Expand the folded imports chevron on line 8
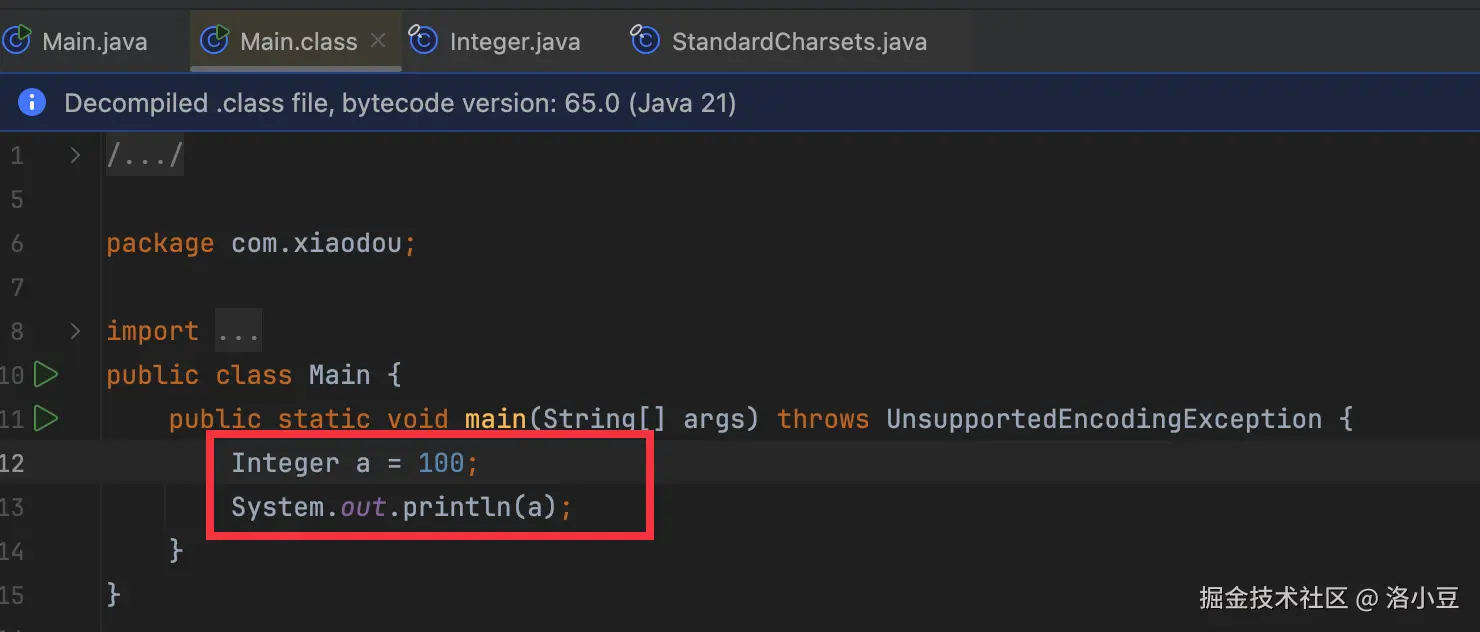Screen dimensions: 1480x632 [75, 330]
